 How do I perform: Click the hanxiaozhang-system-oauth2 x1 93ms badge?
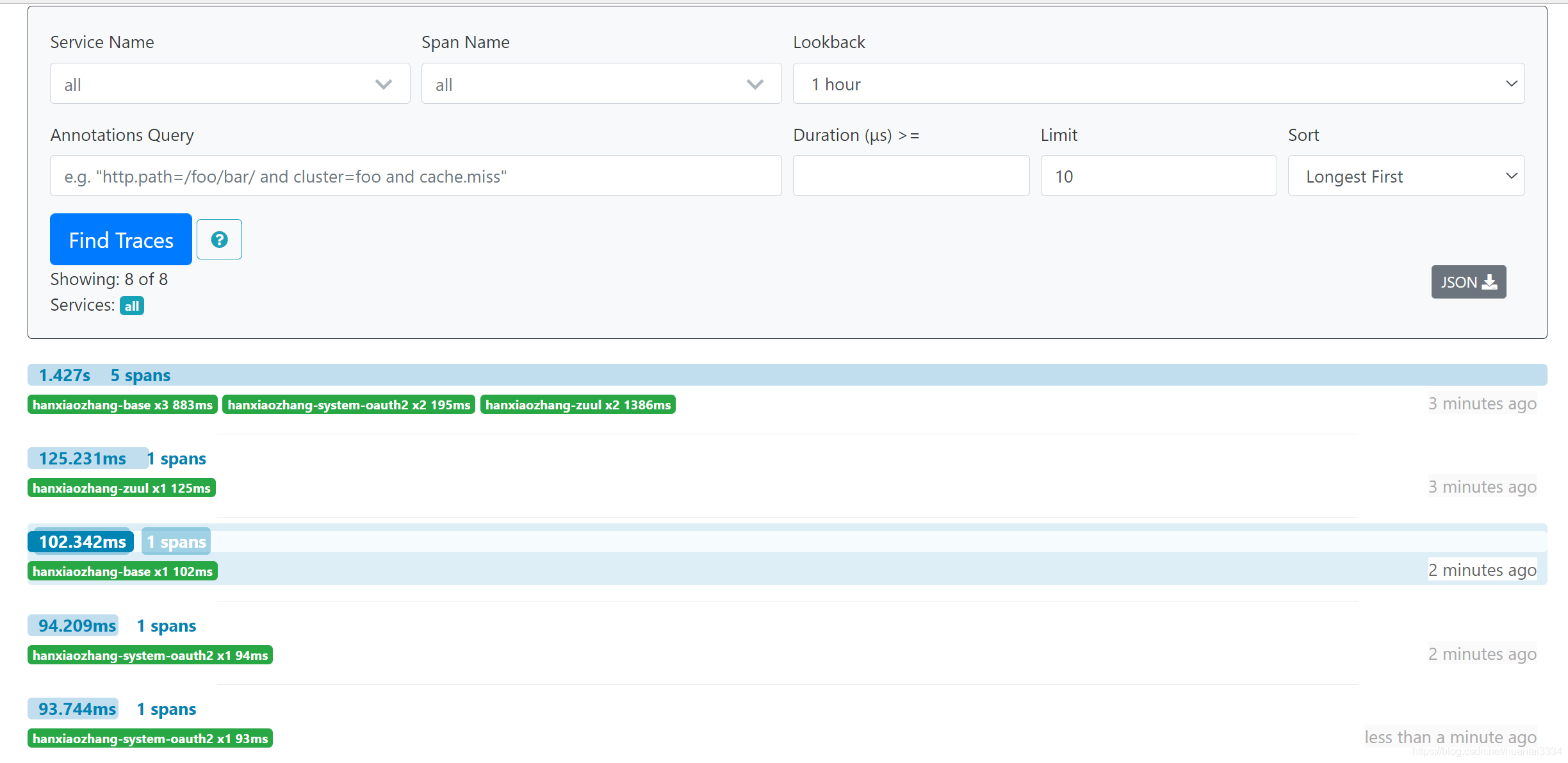point(150,738)
